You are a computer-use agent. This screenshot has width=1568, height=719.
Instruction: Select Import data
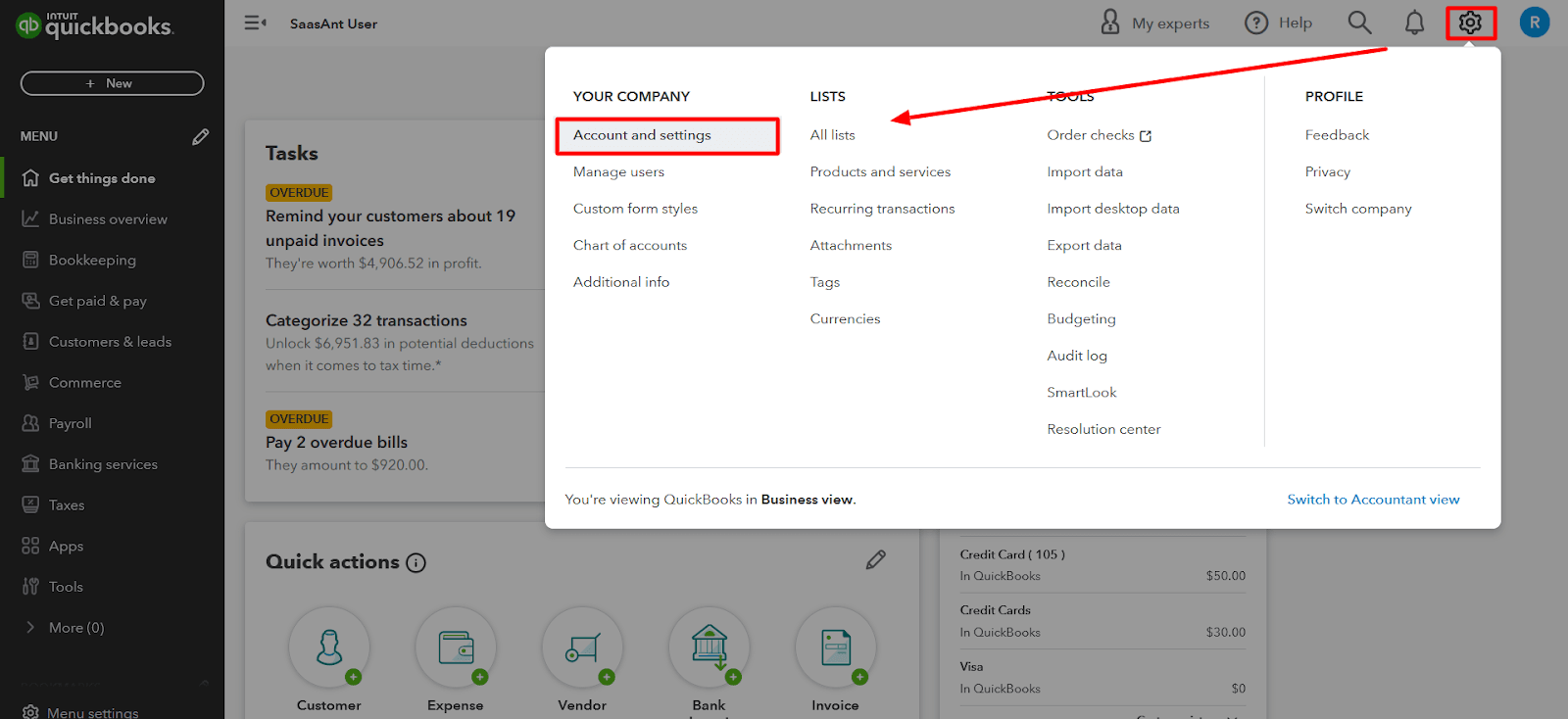(1085, 172)
